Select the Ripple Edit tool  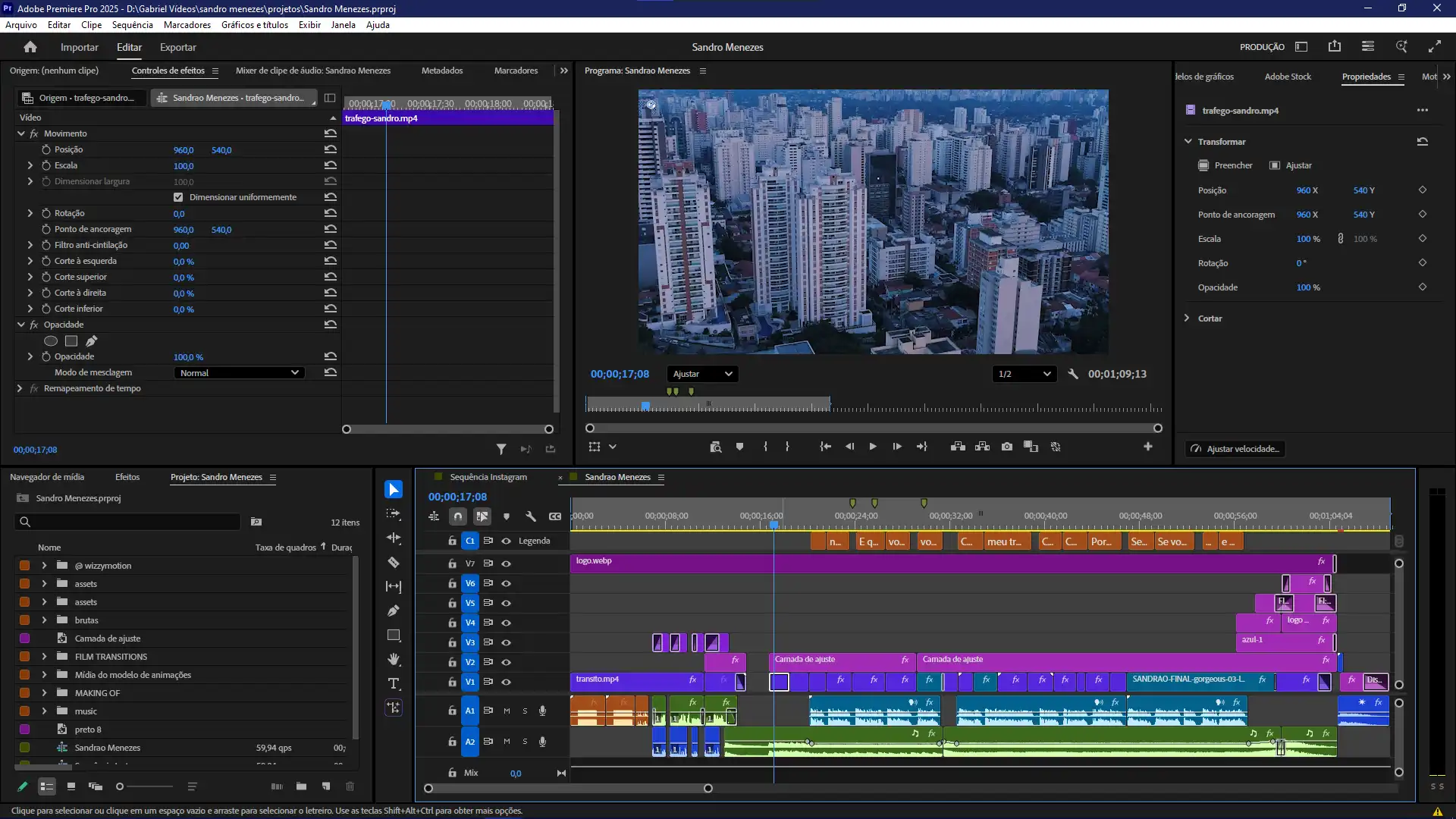click(393, 538)
